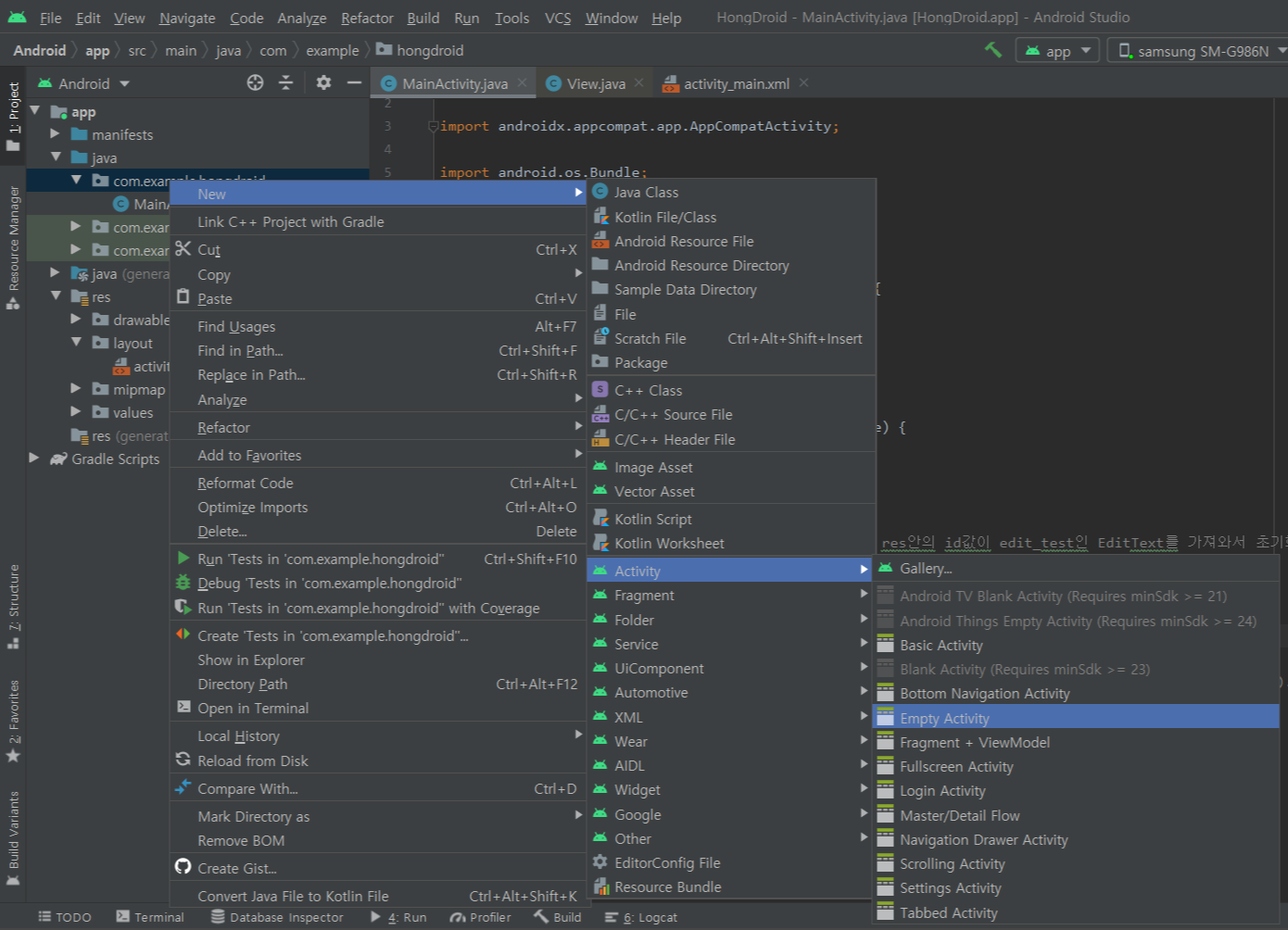Viewport: 1288px width, 930px height.
Task: Open the Refactor menu in menu bar
Action: coord(367,18)
